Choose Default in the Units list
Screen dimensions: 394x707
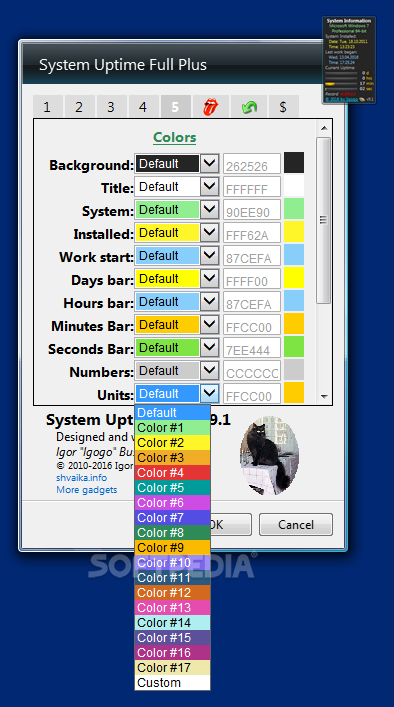point(173,412)
